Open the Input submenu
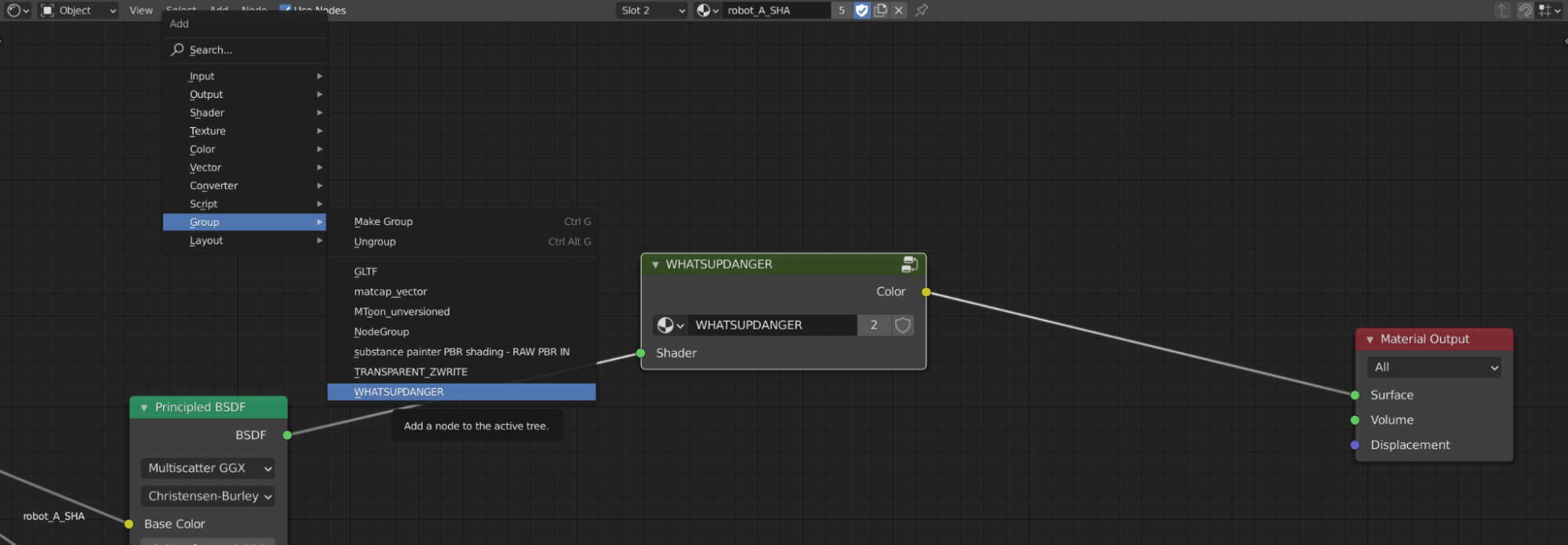The height and width of the screenshot is (545, 1568). click(x=245, y=76)
